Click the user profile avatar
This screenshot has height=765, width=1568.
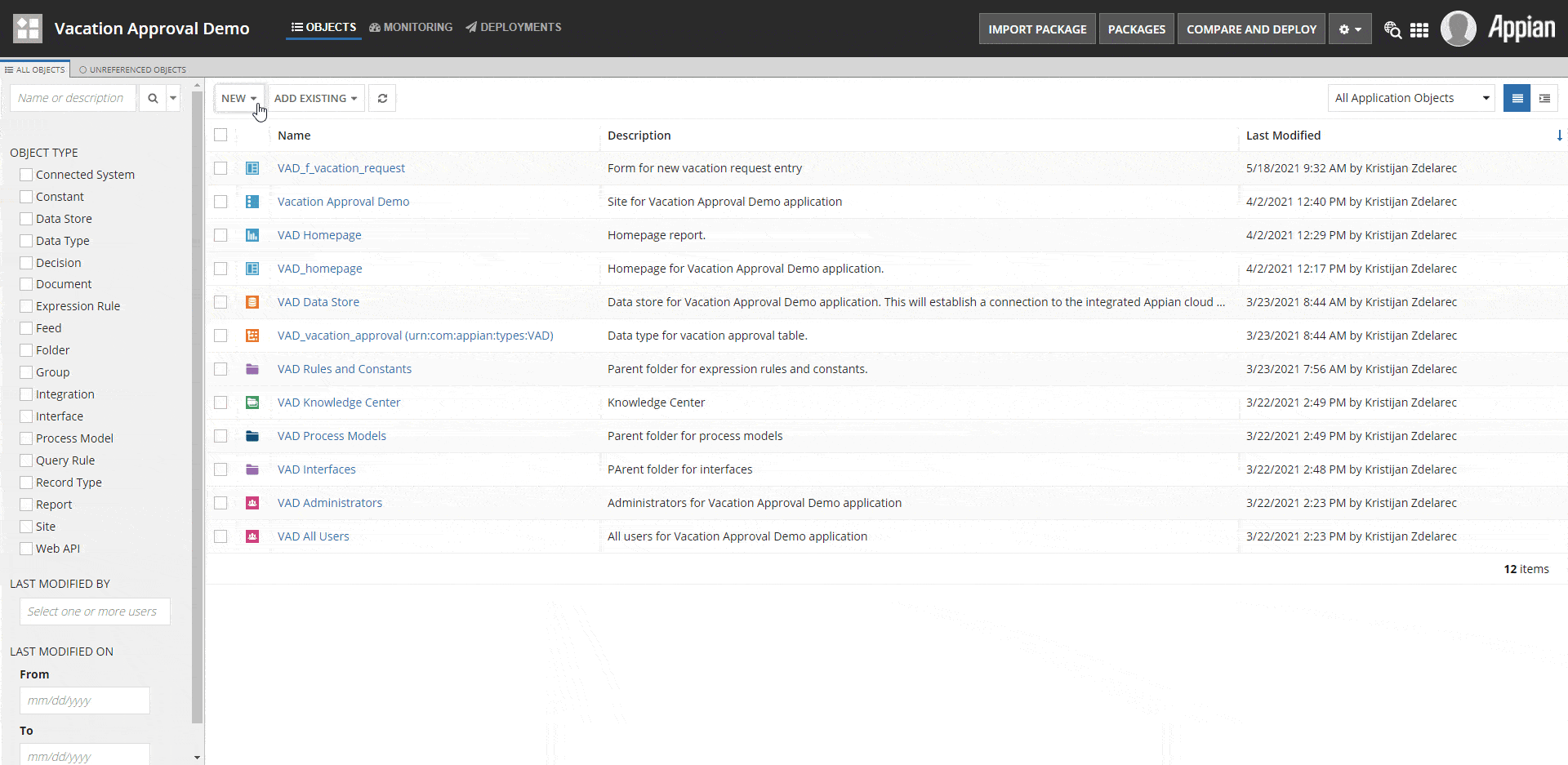click(1458, 29)
